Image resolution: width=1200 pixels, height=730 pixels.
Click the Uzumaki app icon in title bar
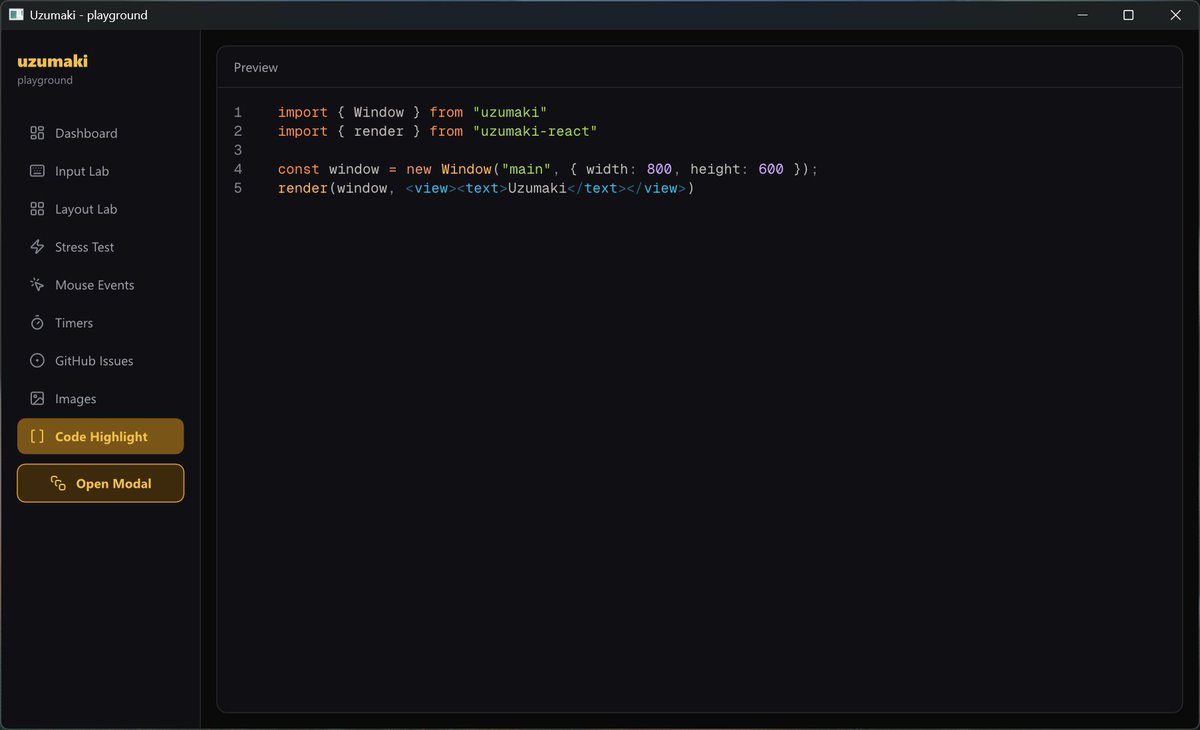pos(16,15)
